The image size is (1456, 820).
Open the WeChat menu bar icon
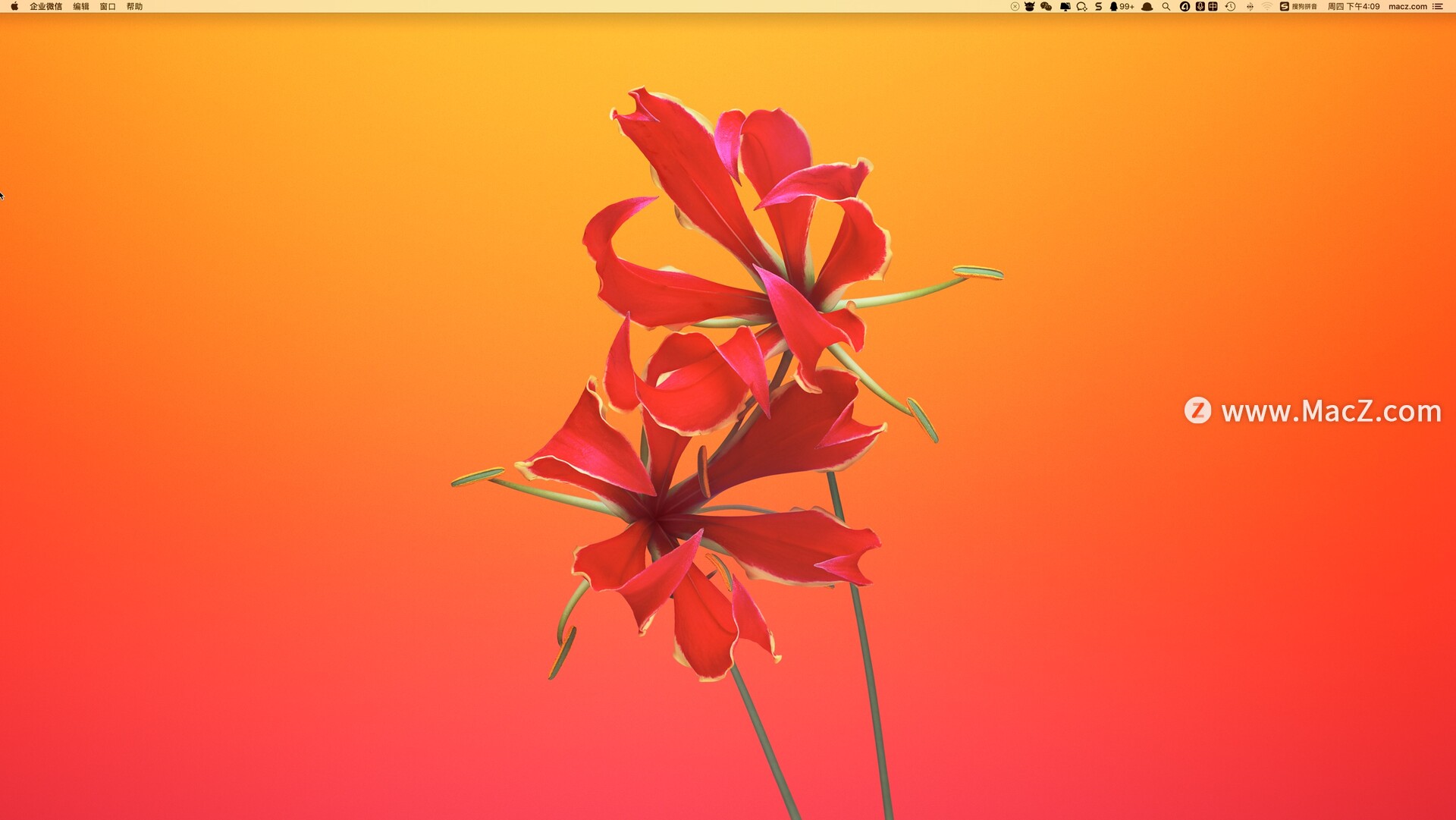click(1046, 6)
